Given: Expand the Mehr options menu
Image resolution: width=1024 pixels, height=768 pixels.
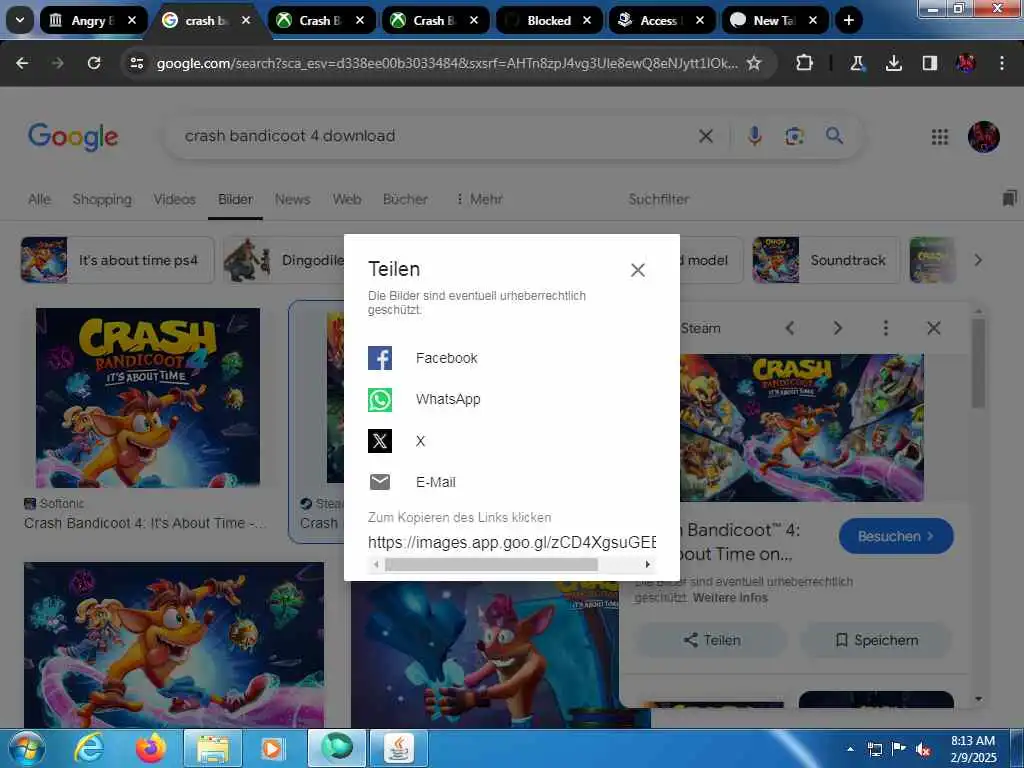Looking at the screenshot, I should (x=479, y=199).
